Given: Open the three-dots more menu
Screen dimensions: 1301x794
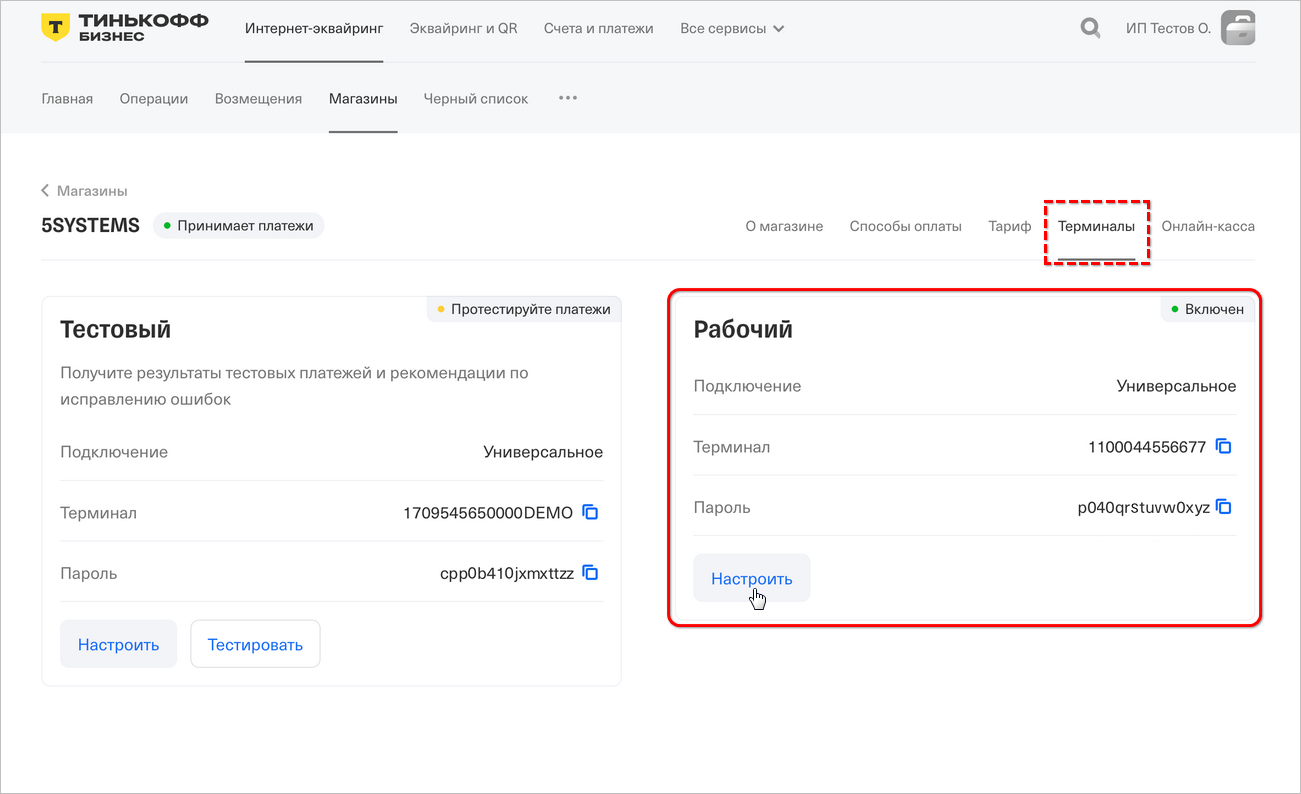Looking at the screenshot, I should 568,98.
